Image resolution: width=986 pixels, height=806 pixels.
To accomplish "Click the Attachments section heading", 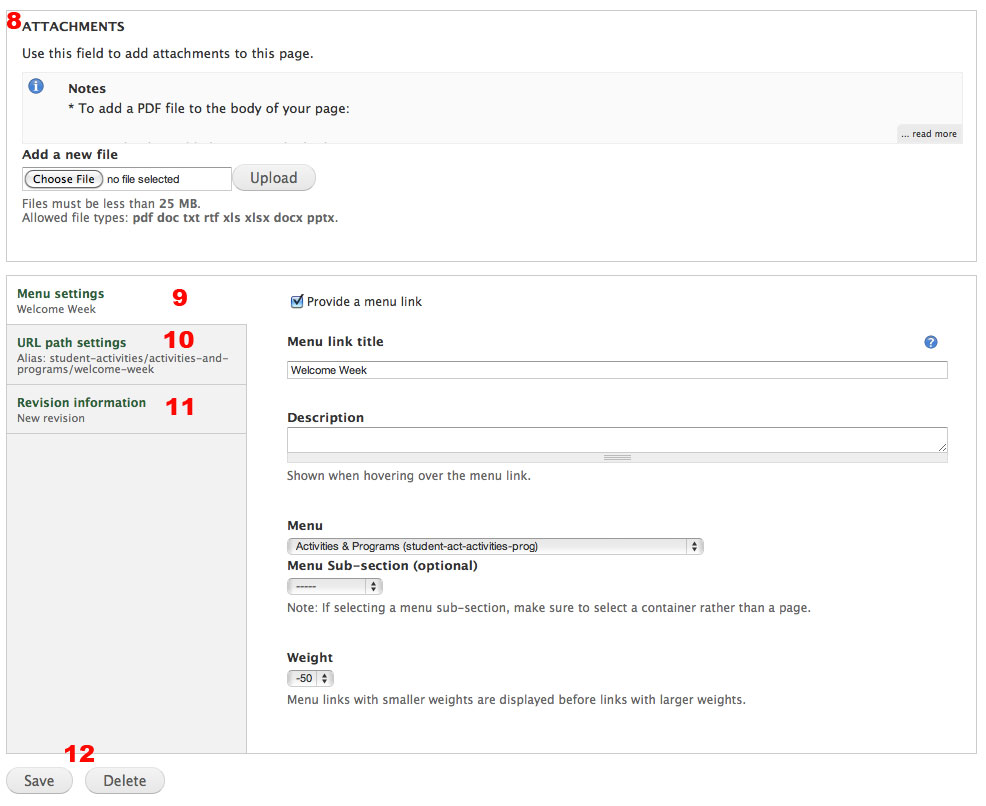I will (x=74, y=26).
